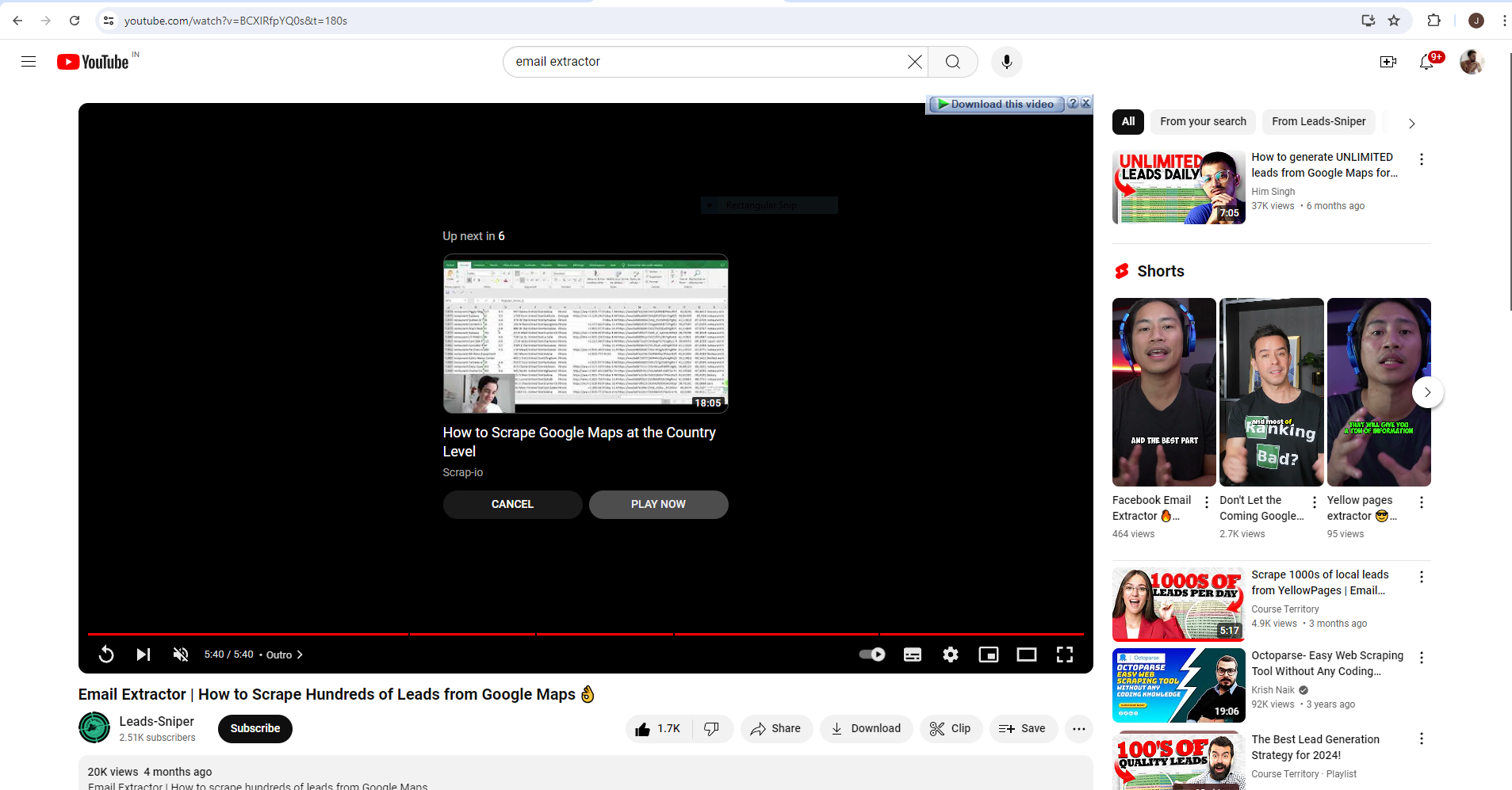
Task: Open the account avatar menu
Action: [1472, 62]
